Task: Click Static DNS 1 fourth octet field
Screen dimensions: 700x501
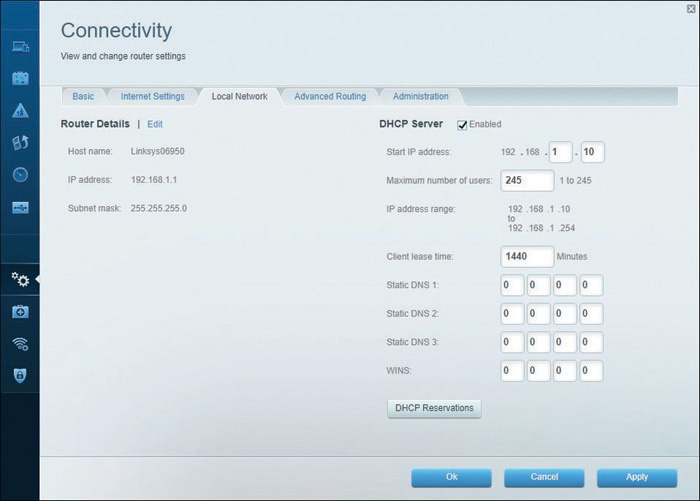Action: click(591, 285)
